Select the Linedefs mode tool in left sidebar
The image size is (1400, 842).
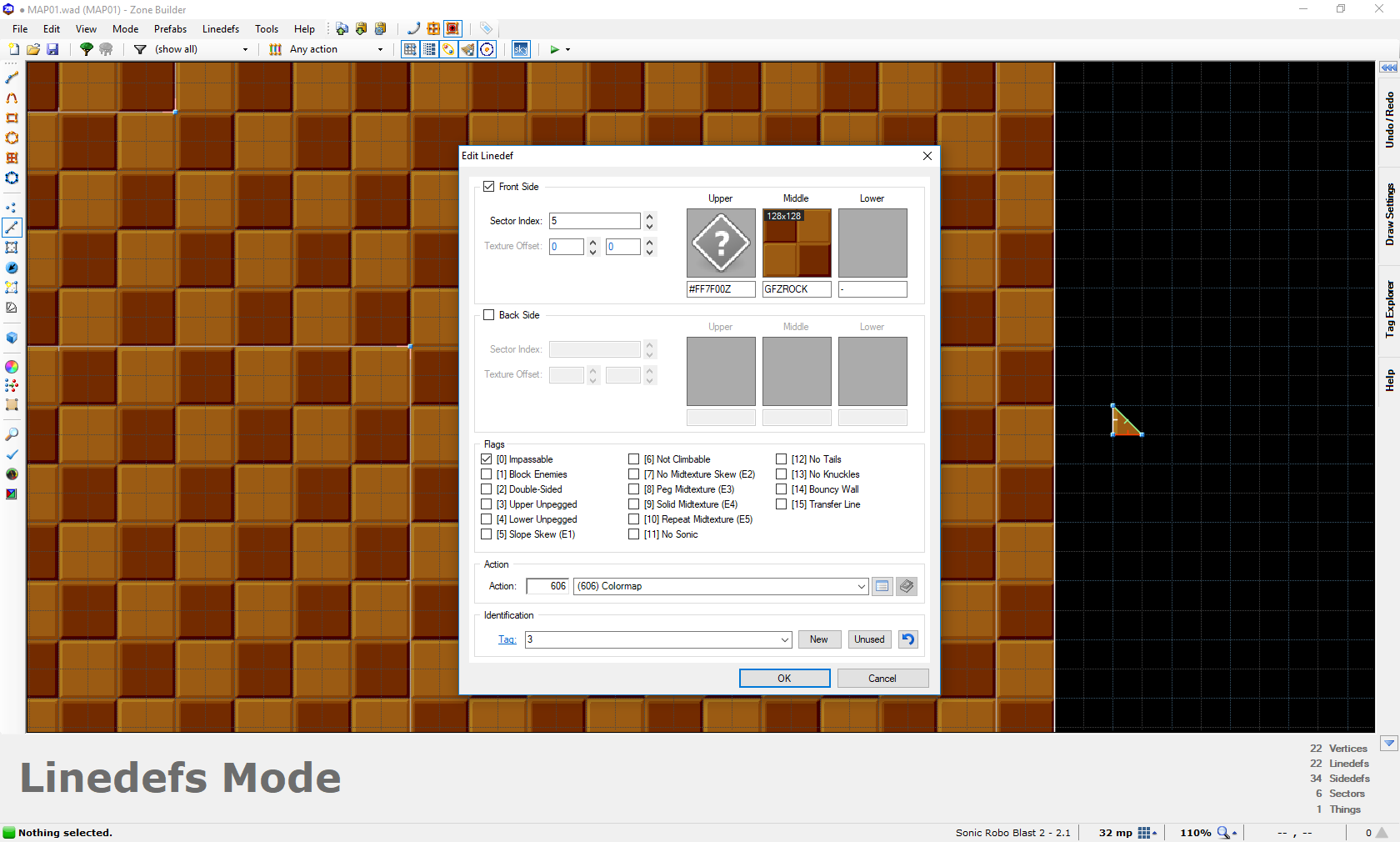click(x=12, y=227)
